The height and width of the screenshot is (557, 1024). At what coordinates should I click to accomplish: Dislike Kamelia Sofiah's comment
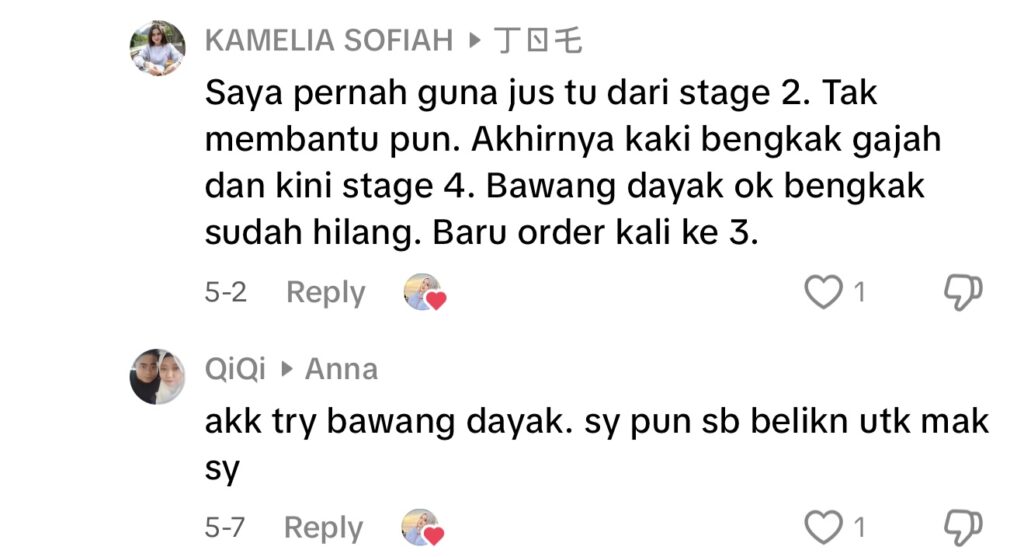pos(964,293)
